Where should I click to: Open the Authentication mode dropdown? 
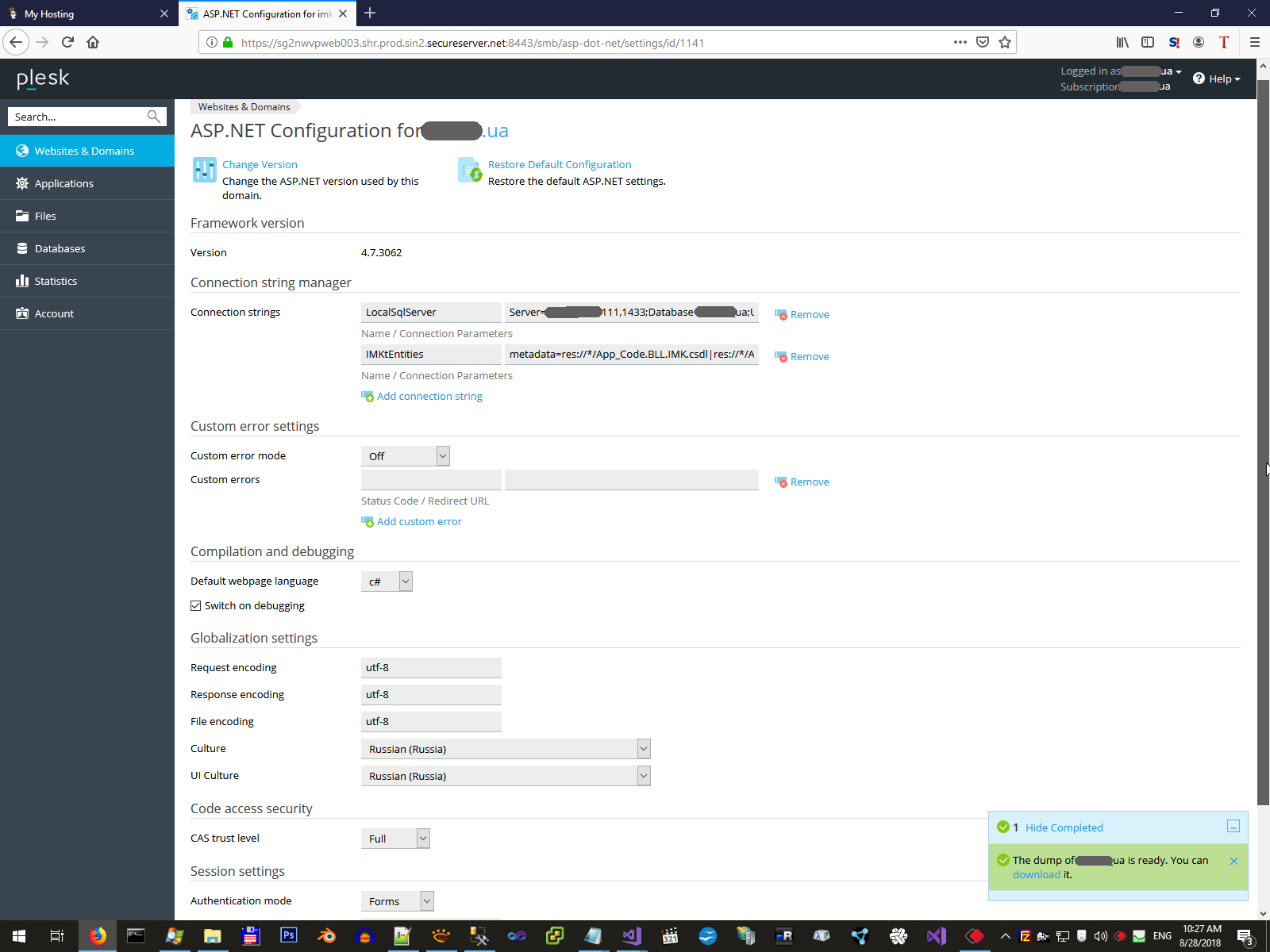coord(398,901)
